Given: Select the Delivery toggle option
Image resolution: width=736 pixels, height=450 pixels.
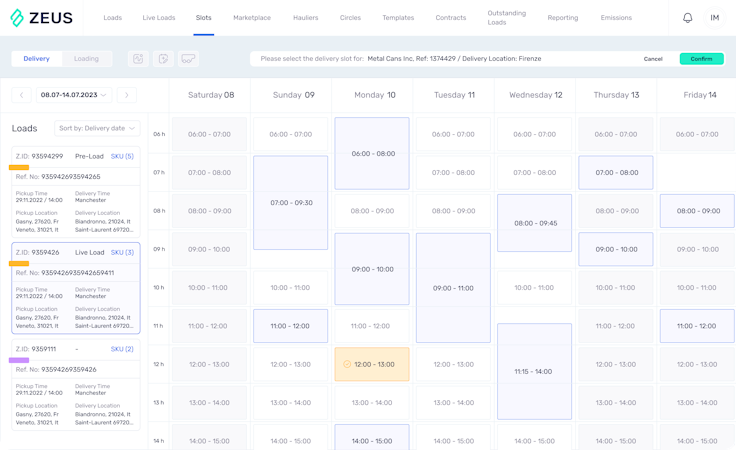Looking at the screenshot, I should (36, 59).
